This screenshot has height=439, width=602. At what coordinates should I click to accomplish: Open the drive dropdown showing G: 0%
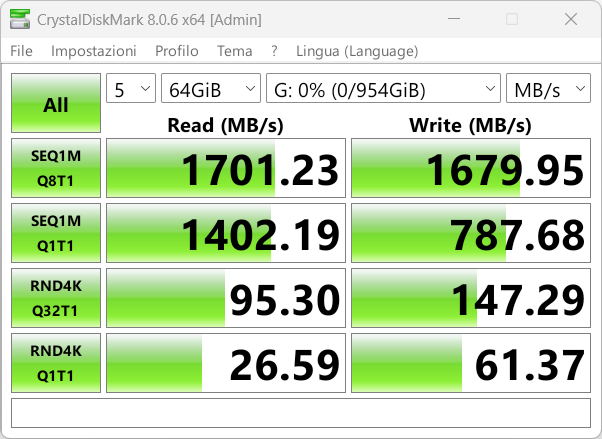point(384,88)
